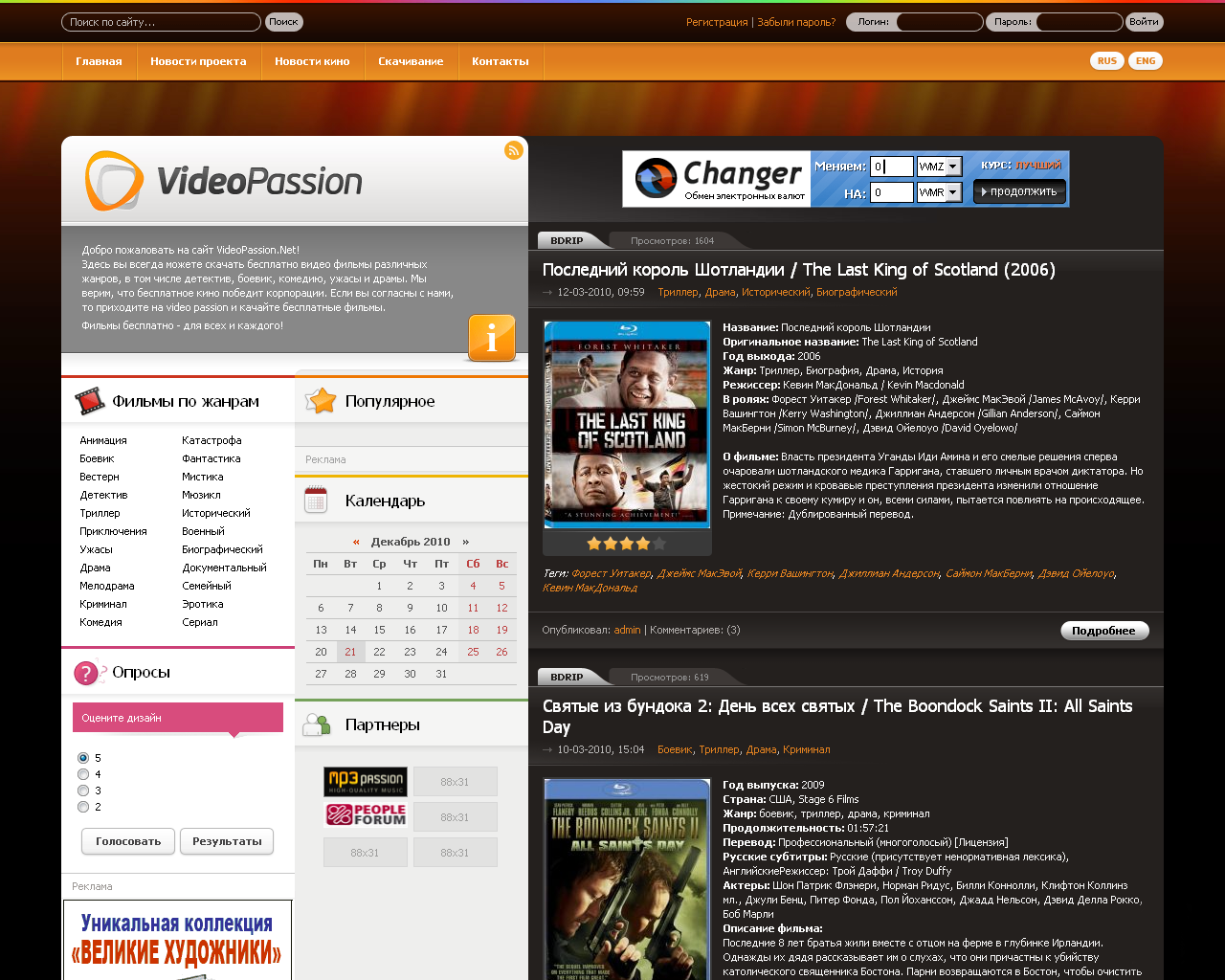1225x980 pixels.
Task: Click the site search input field
Action: click(x=161, y=22)
